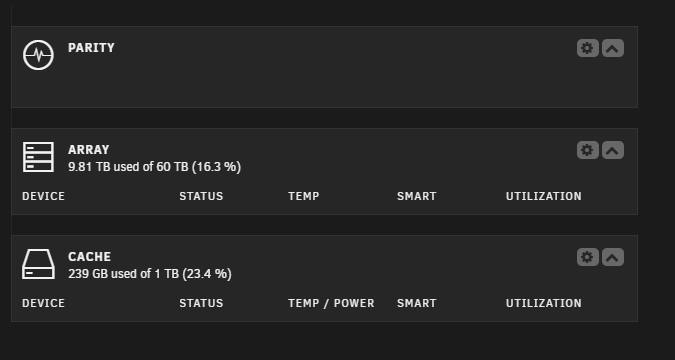Select the PARITY panel title
The image size is (675, 360).
coord(91,48)
